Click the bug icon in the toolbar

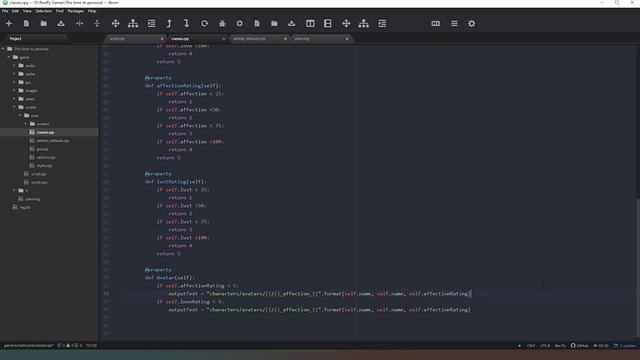click(222, 24)
